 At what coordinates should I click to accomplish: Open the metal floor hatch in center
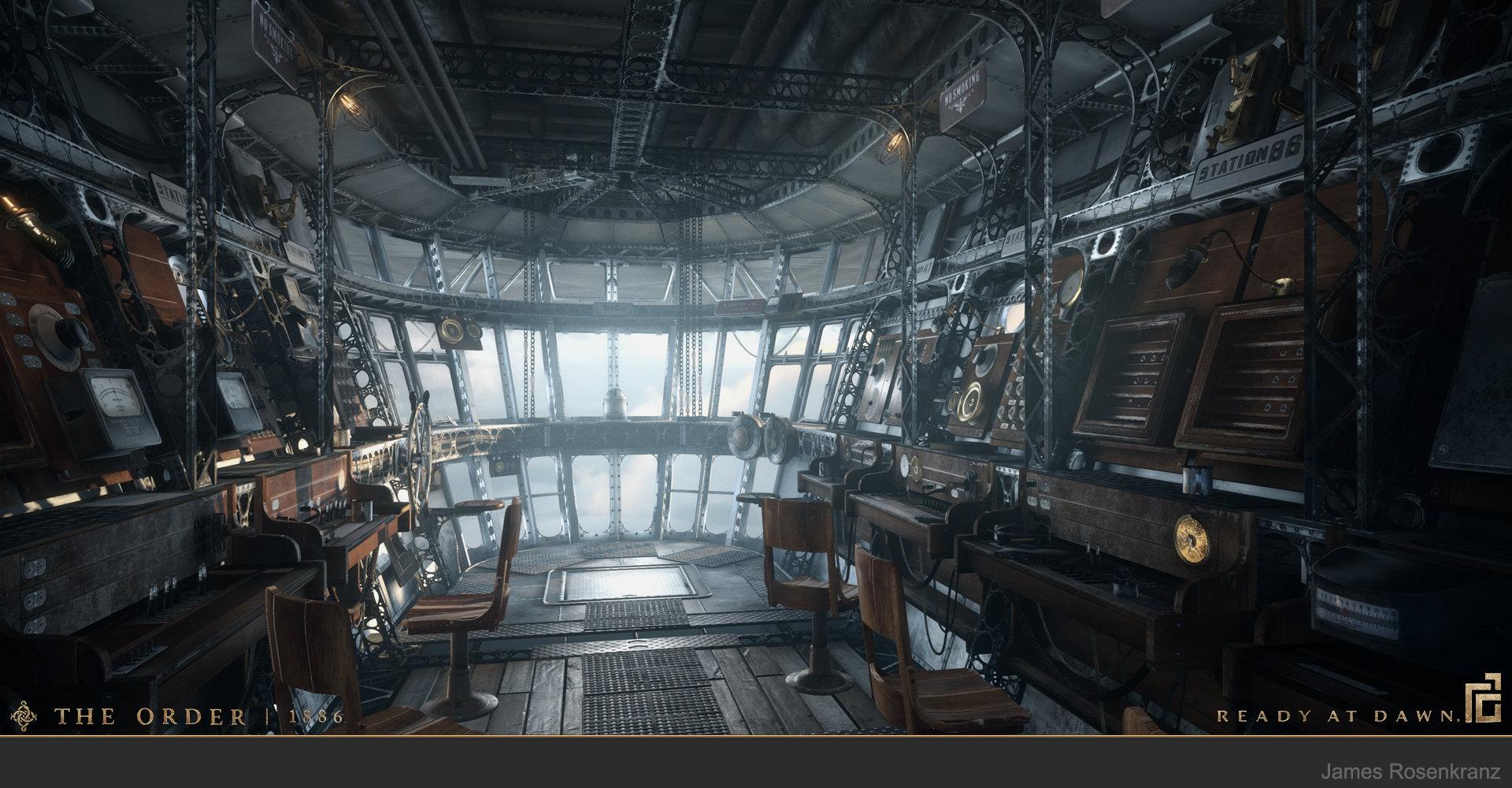622,584
